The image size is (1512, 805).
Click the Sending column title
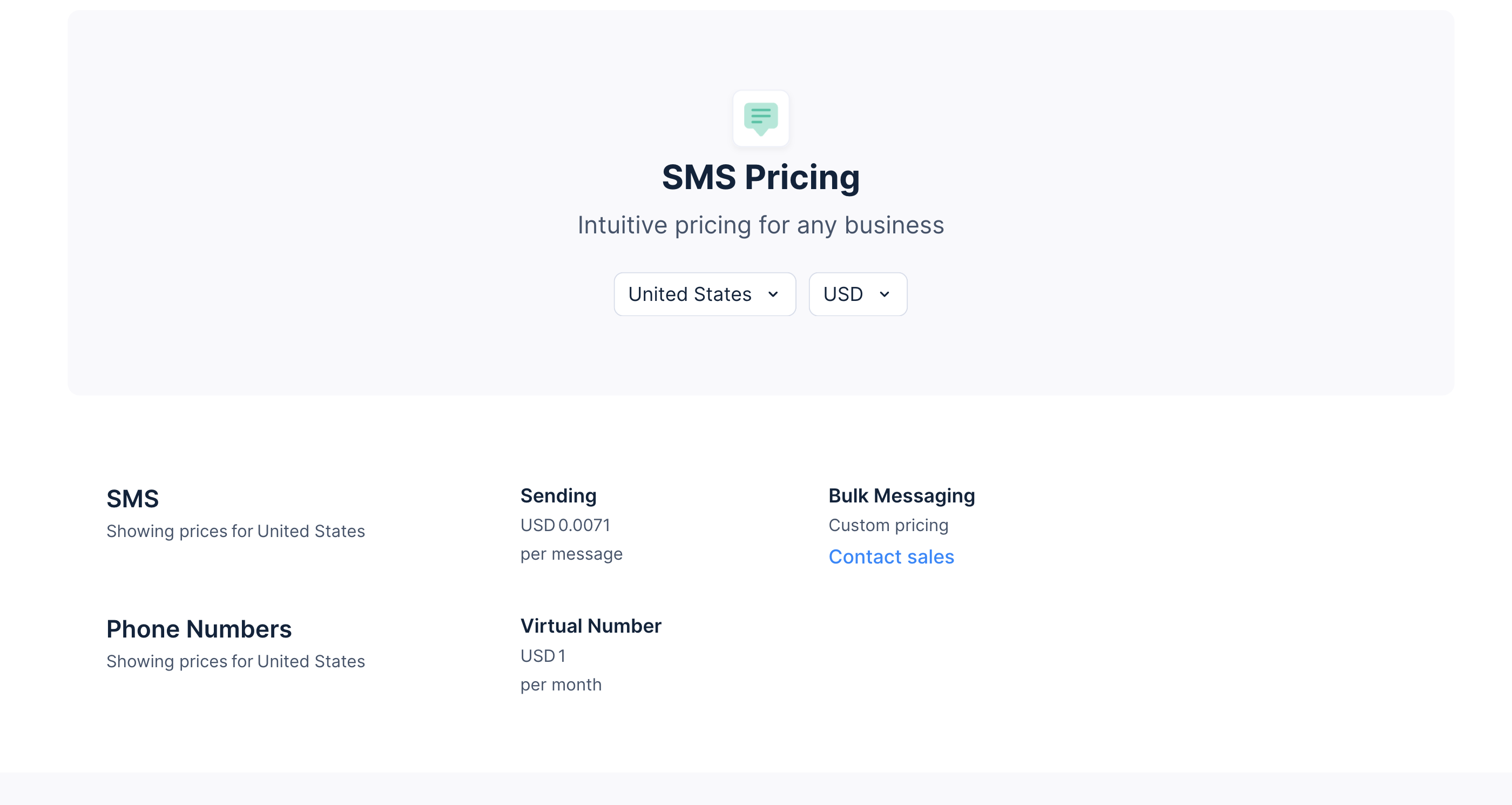[558, 495]
